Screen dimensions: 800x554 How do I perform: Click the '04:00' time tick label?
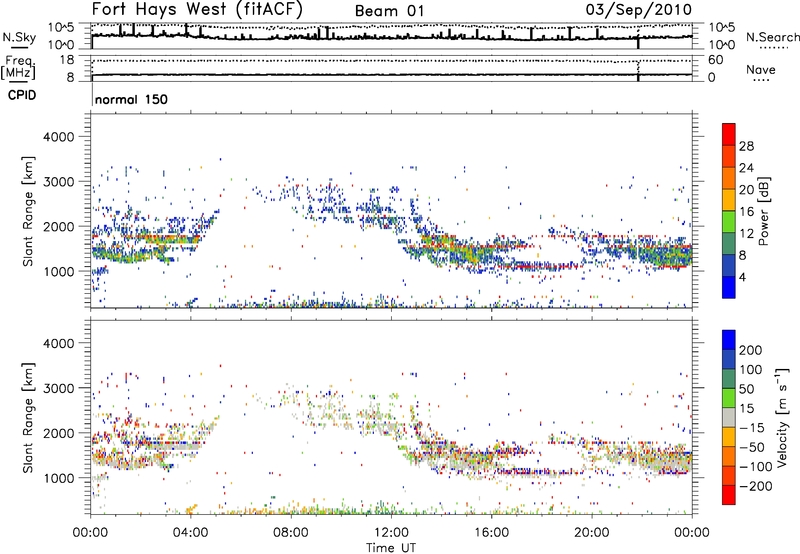190,533
